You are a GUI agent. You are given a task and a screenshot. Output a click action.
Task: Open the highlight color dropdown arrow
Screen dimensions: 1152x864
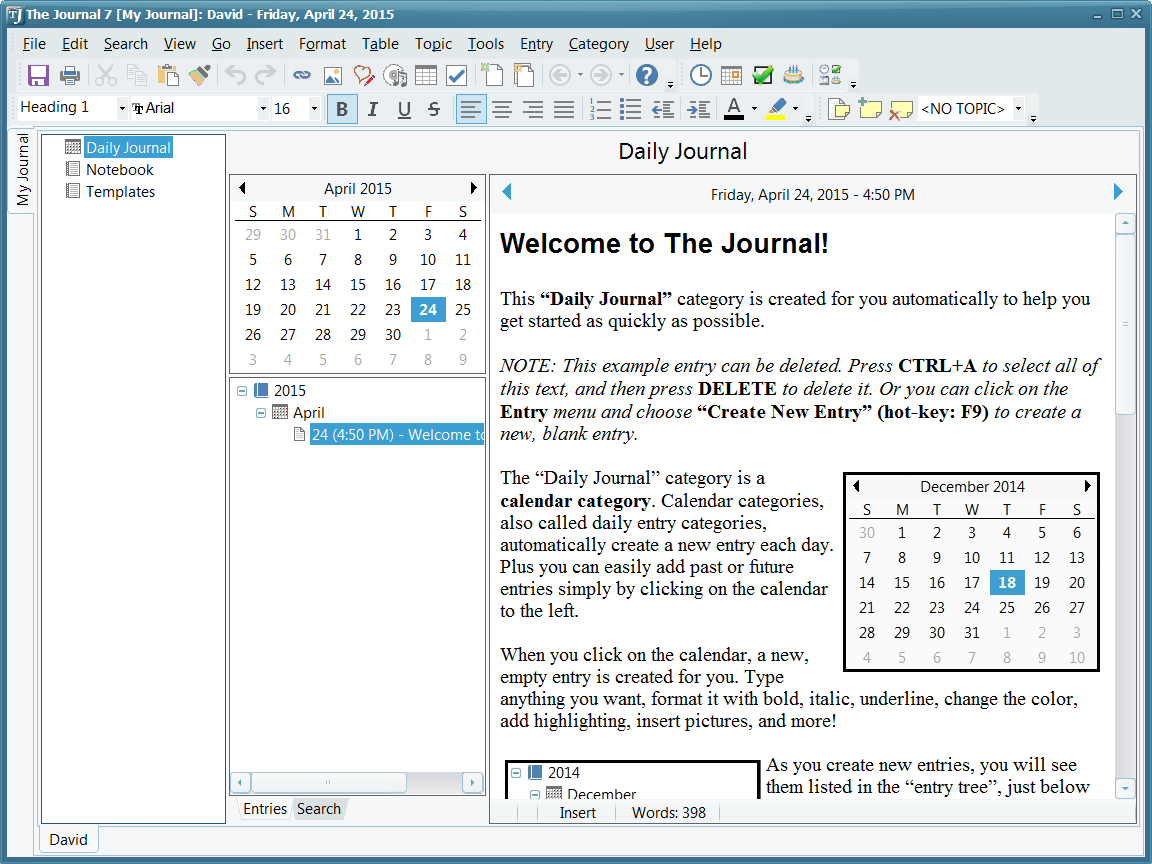[x=795, y=109]
